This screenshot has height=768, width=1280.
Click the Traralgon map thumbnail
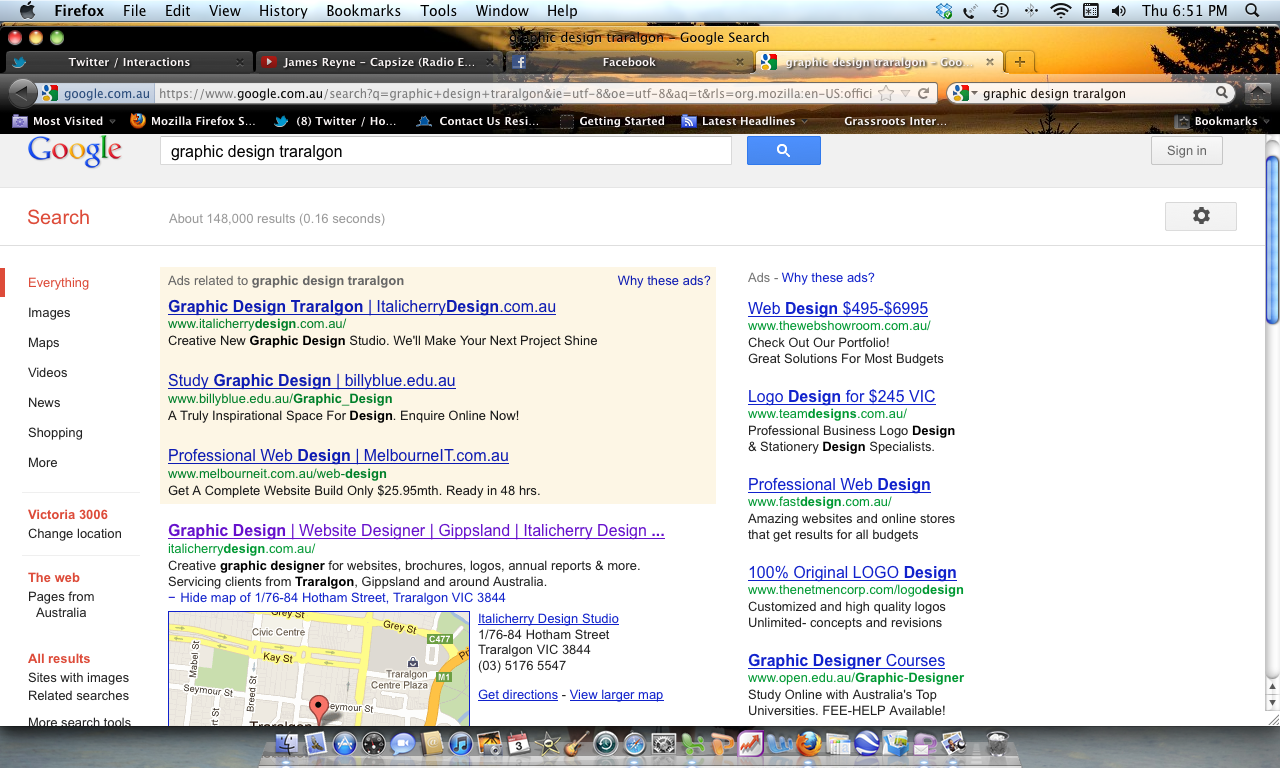(318, 668)
